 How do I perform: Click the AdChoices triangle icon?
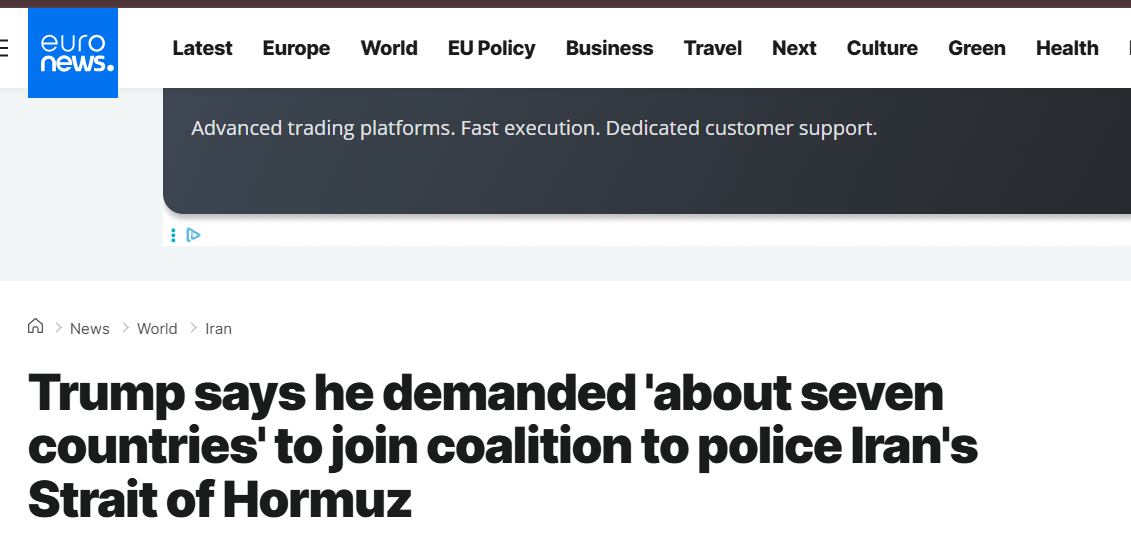point(194,235)
